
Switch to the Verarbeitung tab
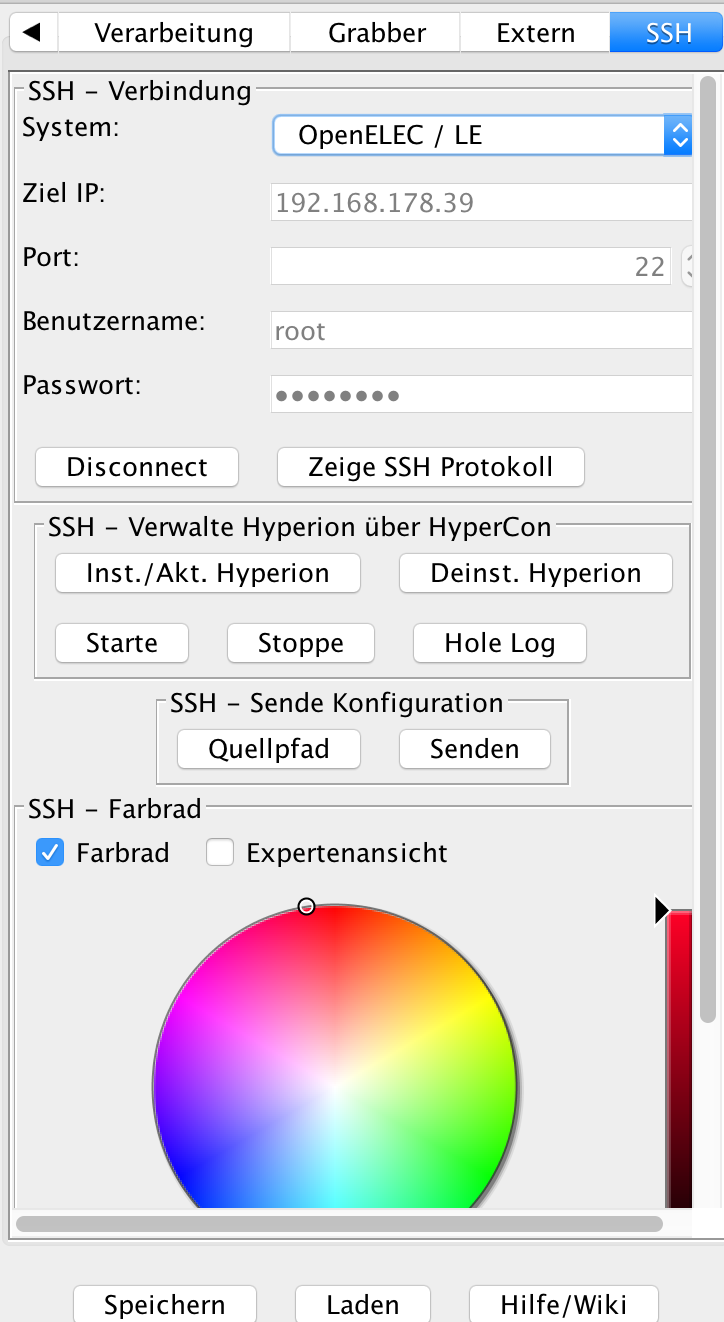[174, 33]
